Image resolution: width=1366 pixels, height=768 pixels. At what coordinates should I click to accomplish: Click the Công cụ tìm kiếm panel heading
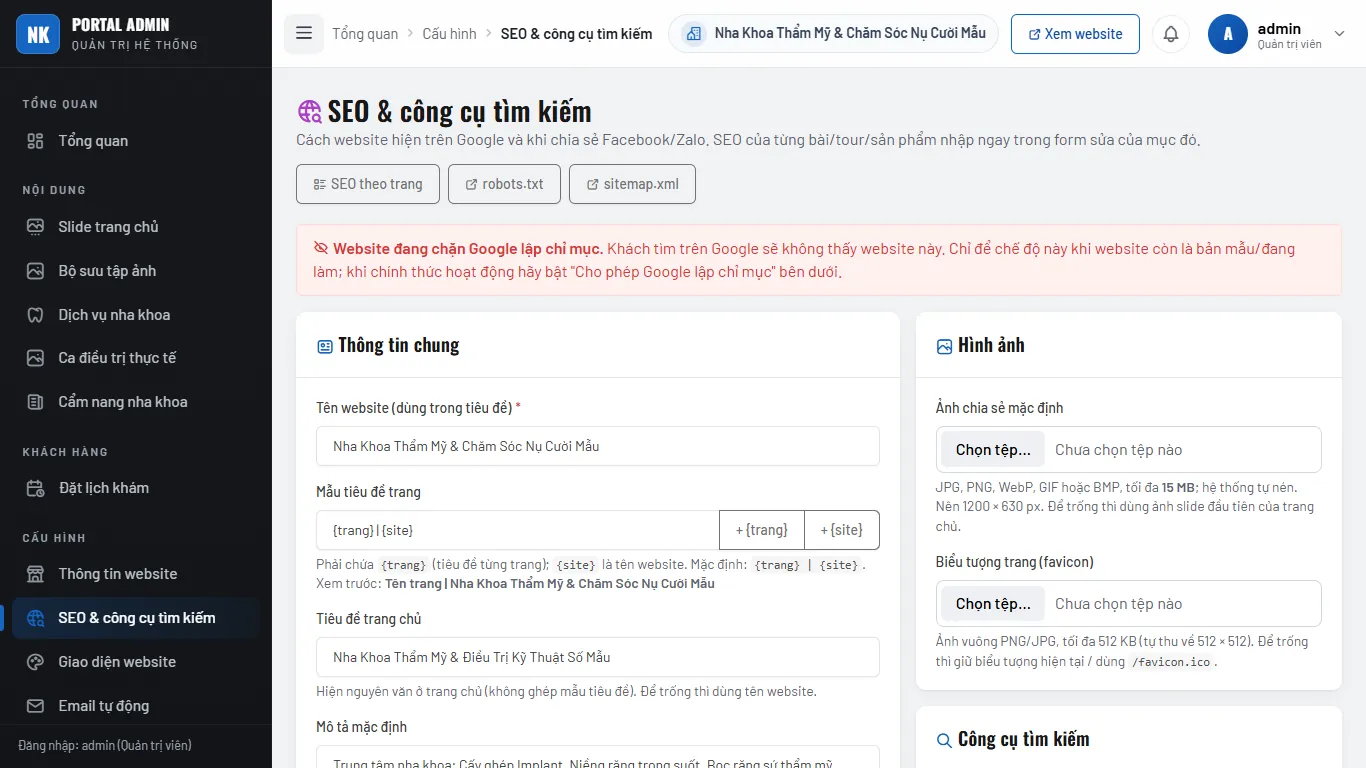pyautogui.click(x=1023, y=739)
